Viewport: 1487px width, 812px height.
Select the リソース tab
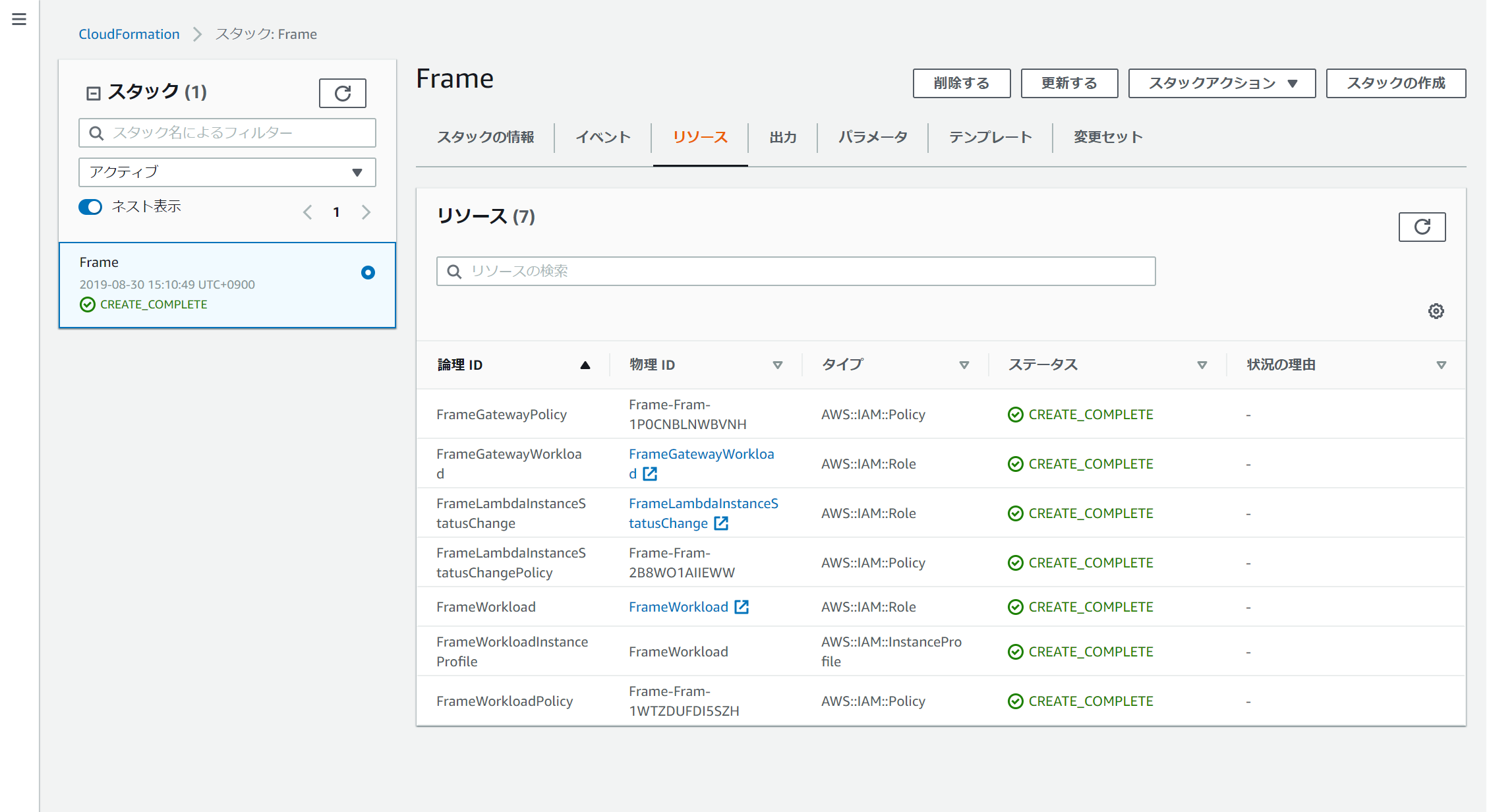click(x=700, y=137)
